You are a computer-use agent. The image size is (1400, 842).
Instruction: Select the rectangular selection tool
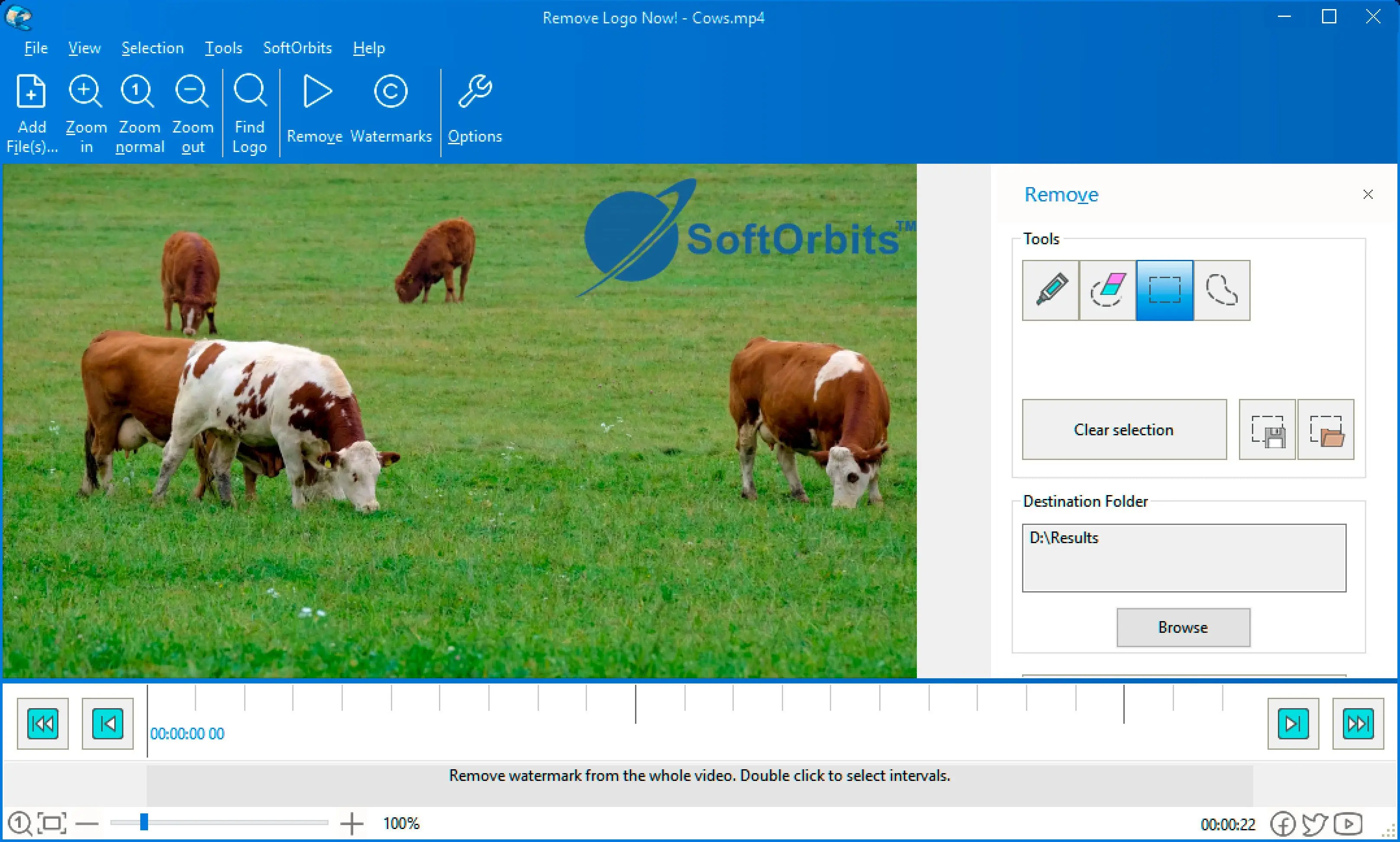click(1165, 291)
